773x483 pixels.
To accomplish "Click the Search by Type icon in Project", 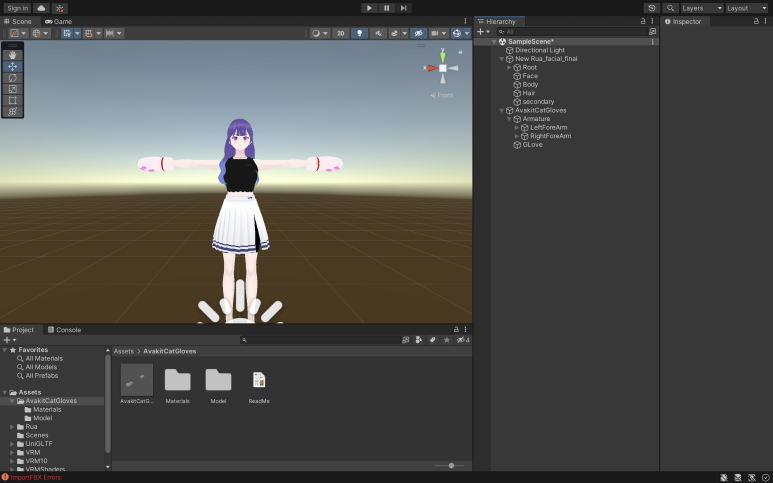I will (x=419, y=340).
